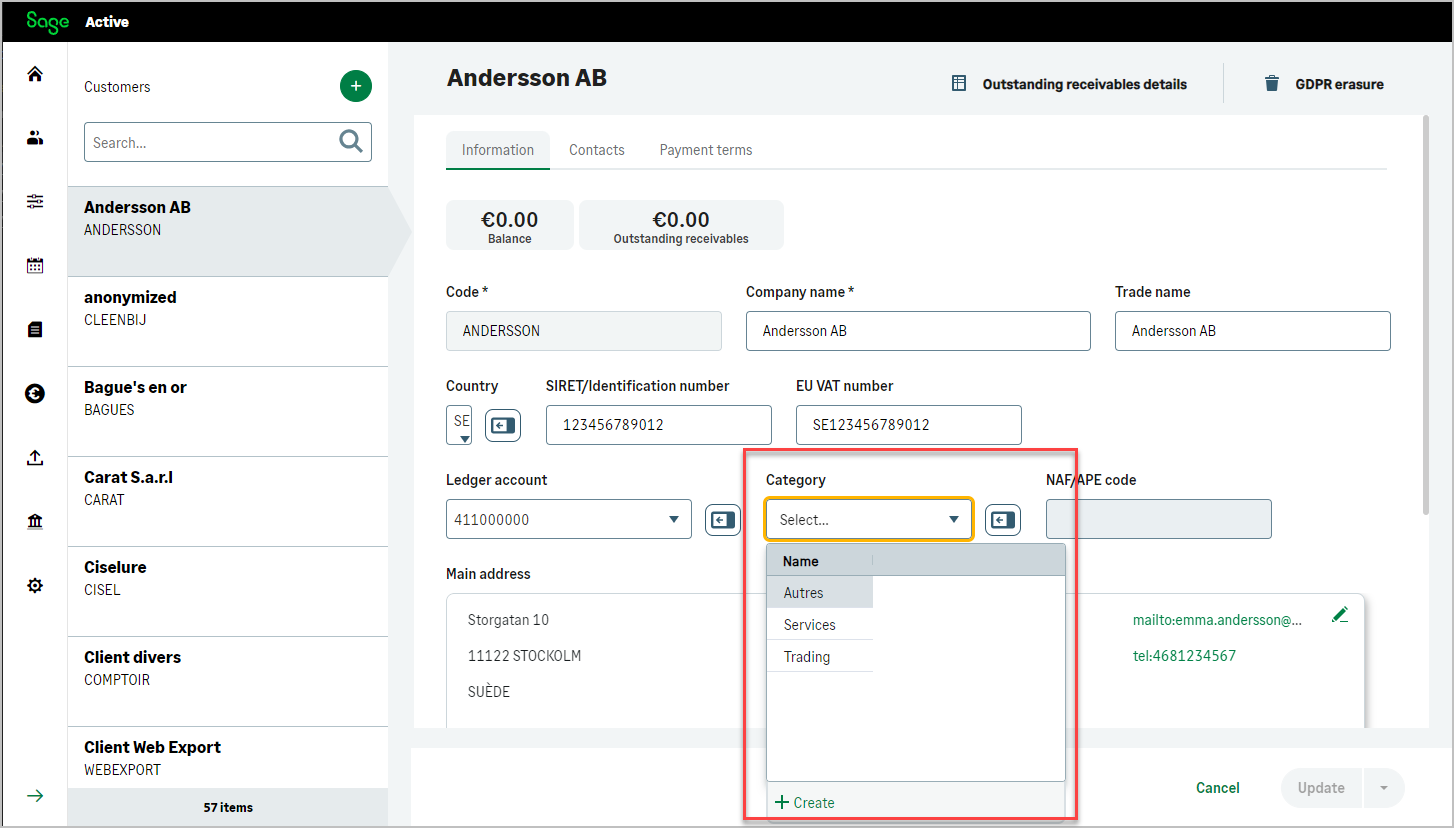Image resolution: width=1454 pixels, height=828 pixels.
Task: Click the Home icon in sidebar
Action: point(35,75)
